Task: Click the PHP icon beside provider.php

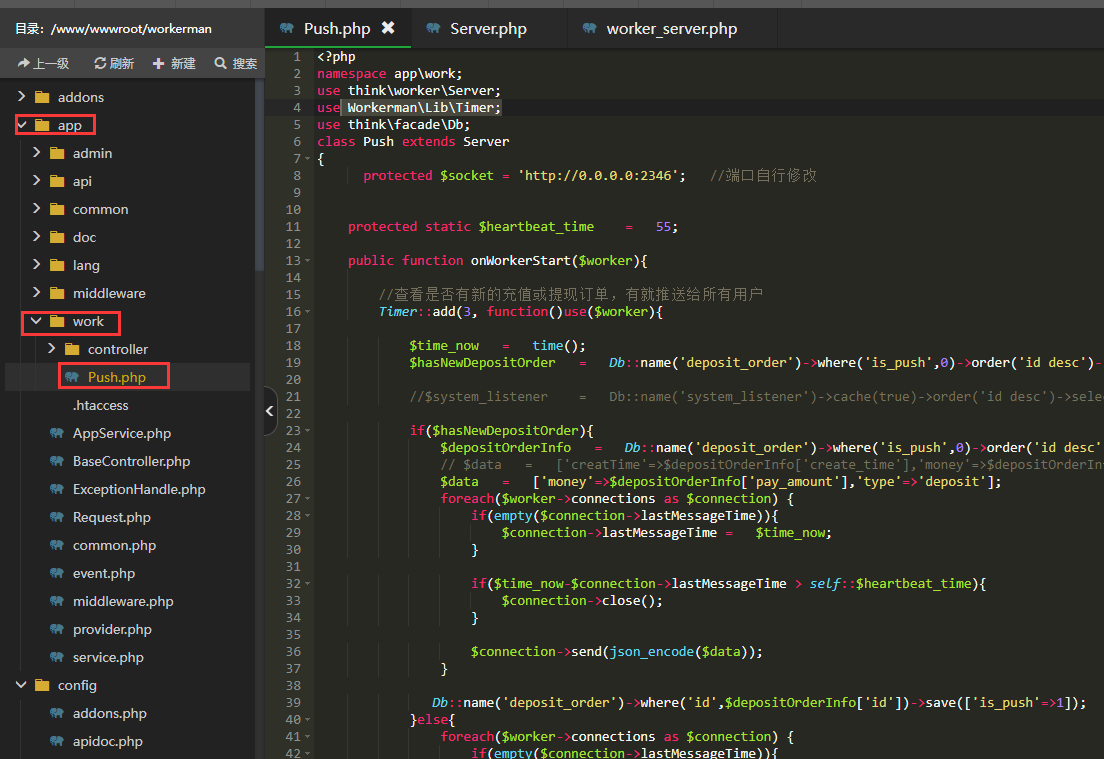Action: point(57,629)
